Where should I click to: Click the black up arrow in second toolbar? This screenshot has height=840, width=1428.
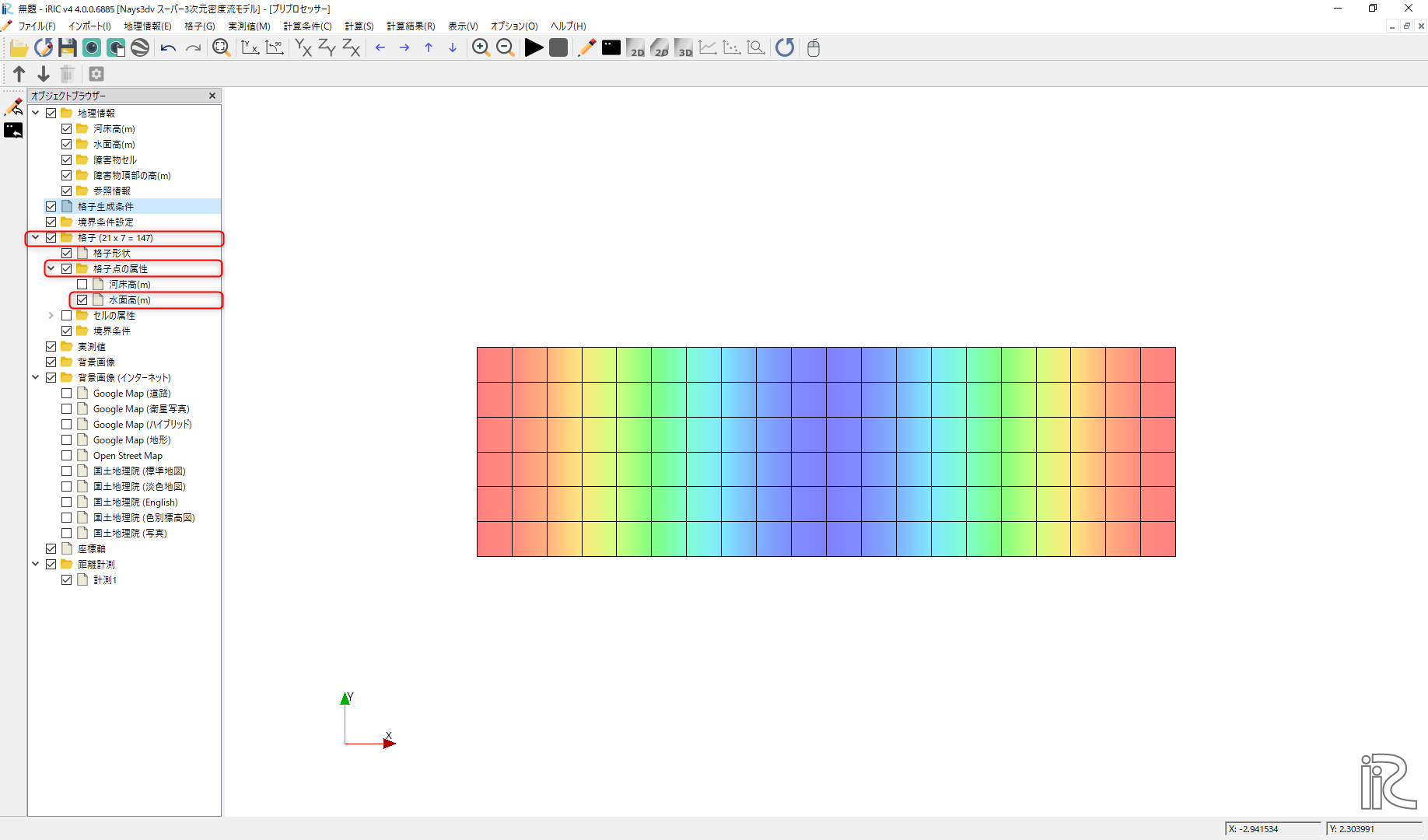pyautogui.click(x=19, y=74)
